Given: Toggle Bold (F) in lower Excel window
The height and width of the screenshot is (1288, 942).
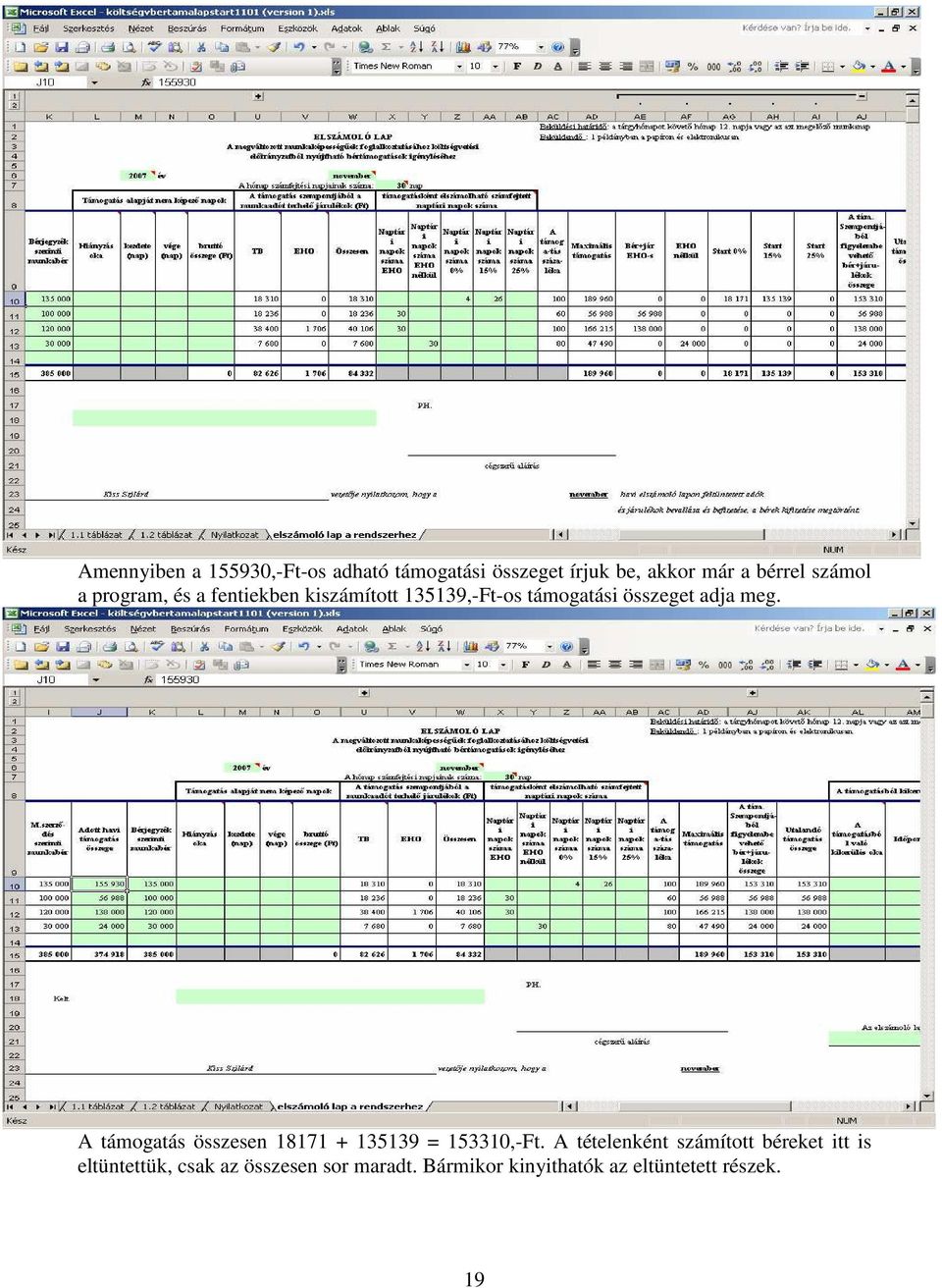Looking at the screenshot, I should [x=525, y=665].
